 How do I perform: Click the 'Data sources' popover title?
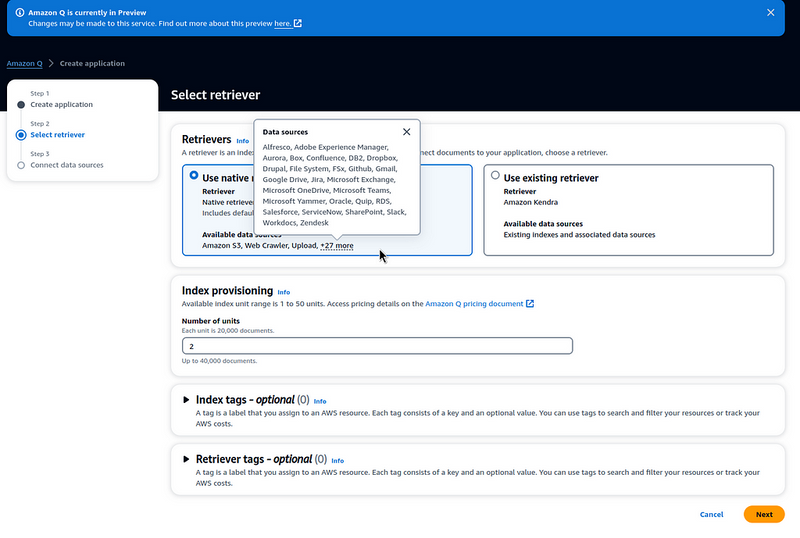tap(285, 132)
